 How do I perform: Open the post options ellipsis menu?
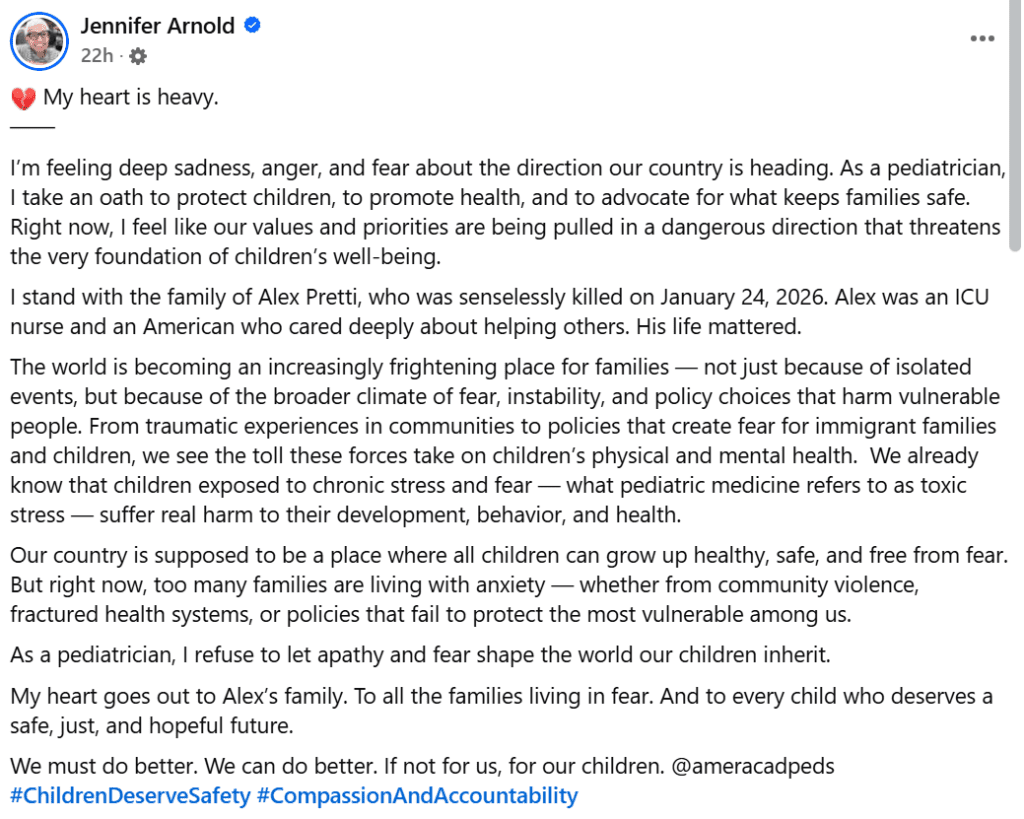(982, 38)
